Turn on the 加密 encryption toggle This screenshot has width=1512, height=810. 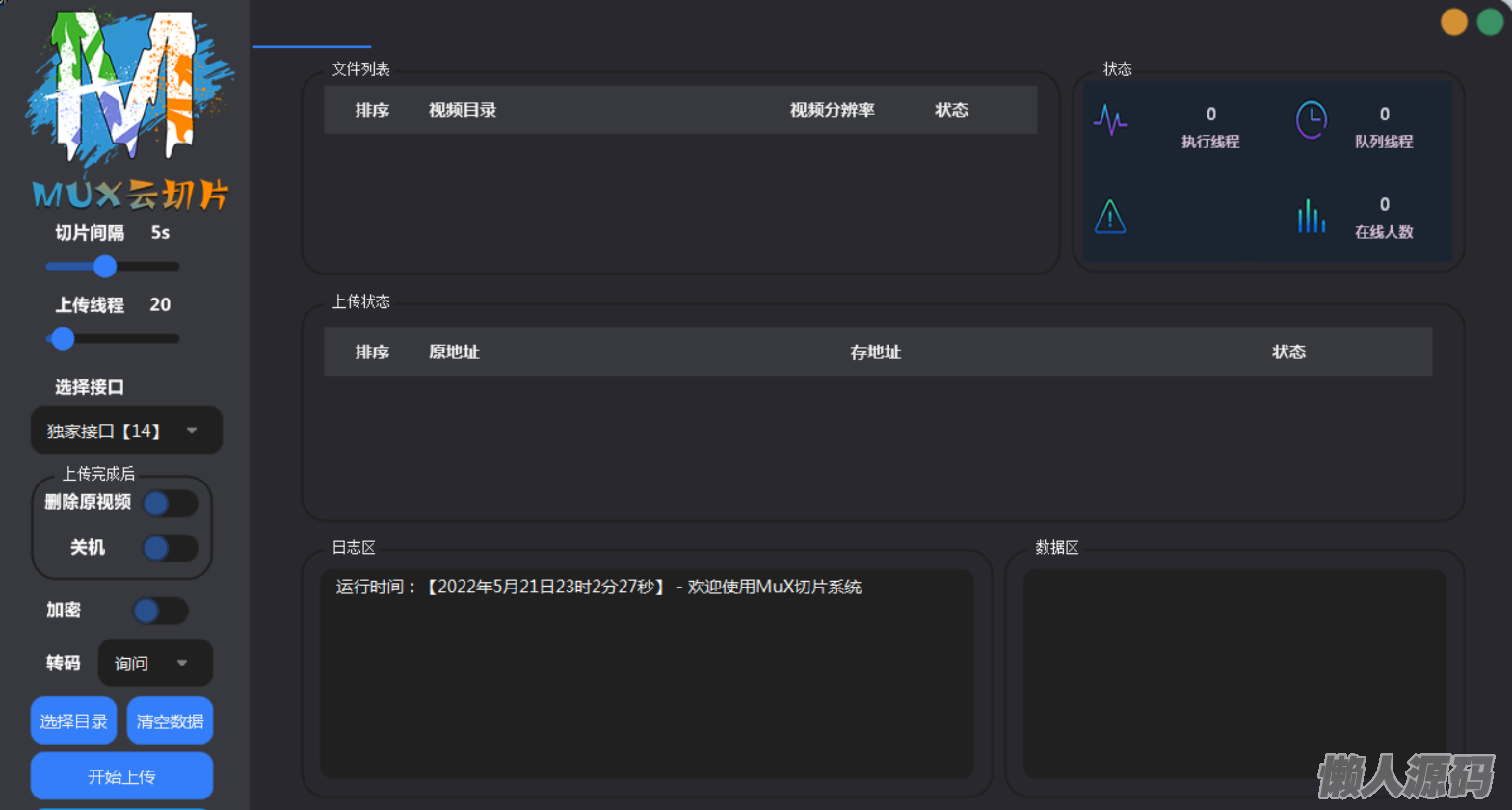pos(160,611)
